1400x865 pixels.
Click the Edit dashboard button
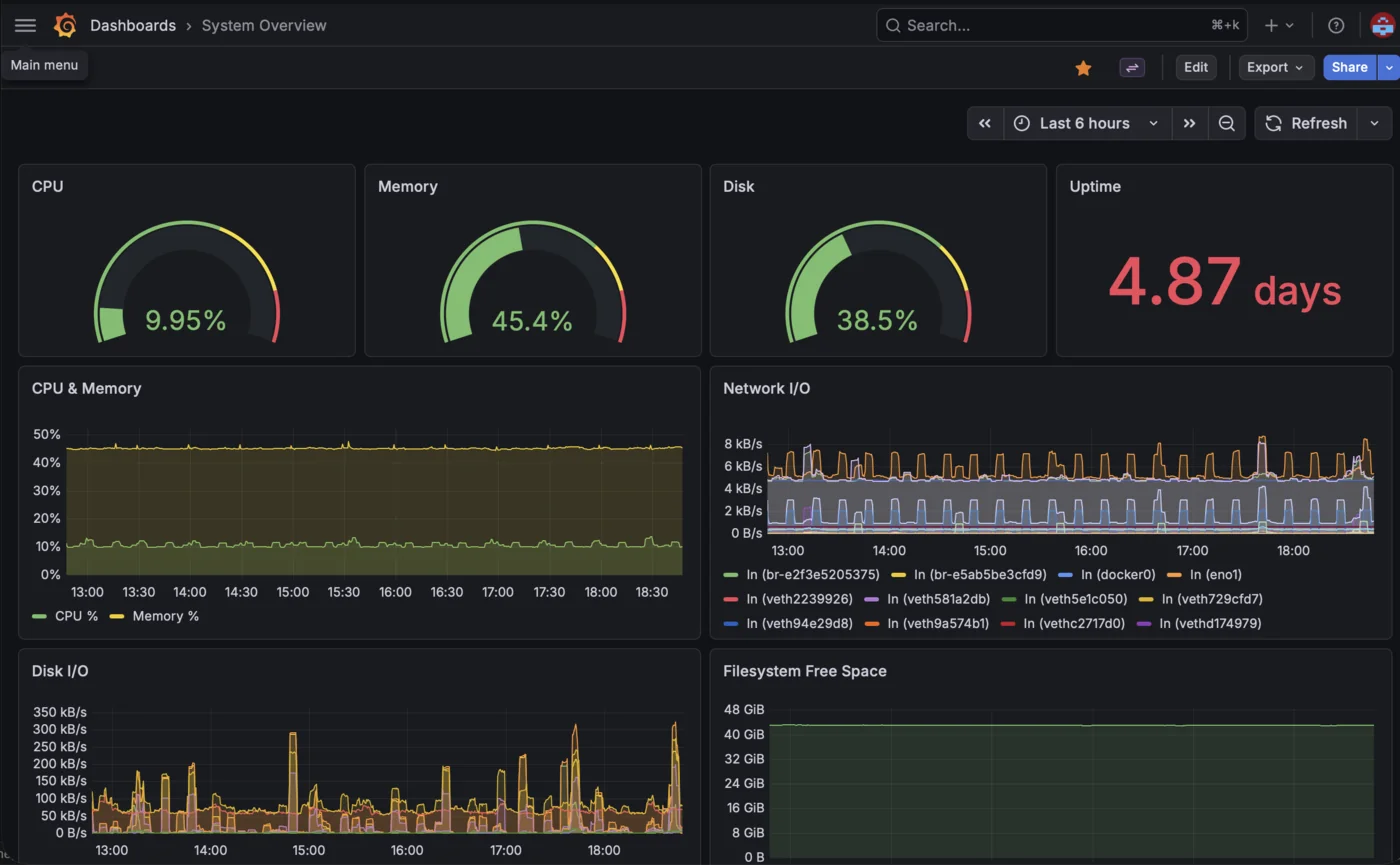pos(1196,67)
